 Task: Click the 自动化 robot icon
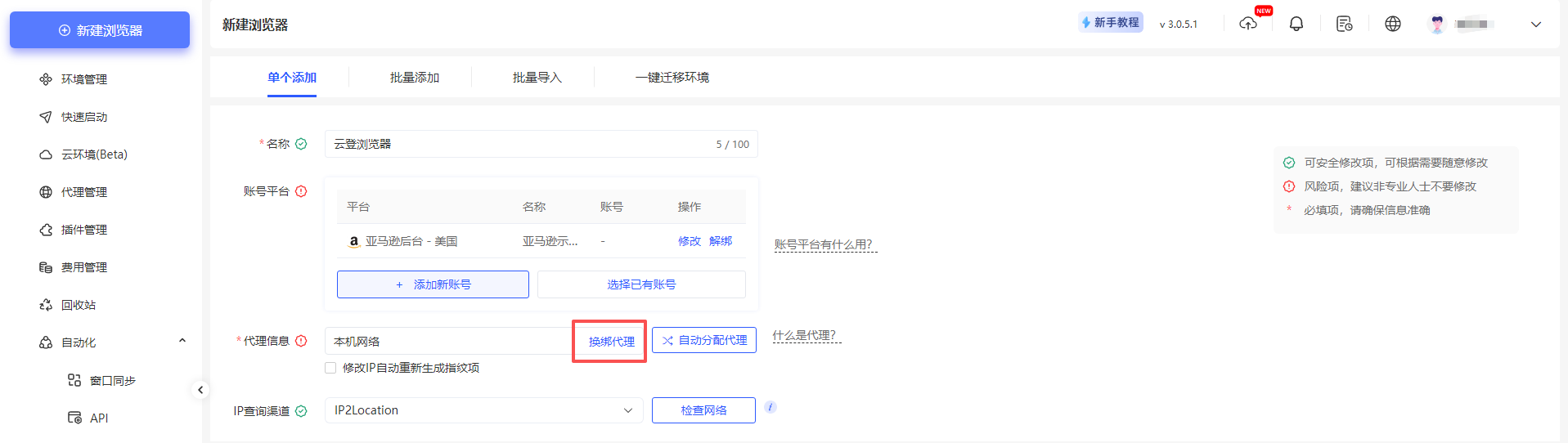(x=46, y=342)
